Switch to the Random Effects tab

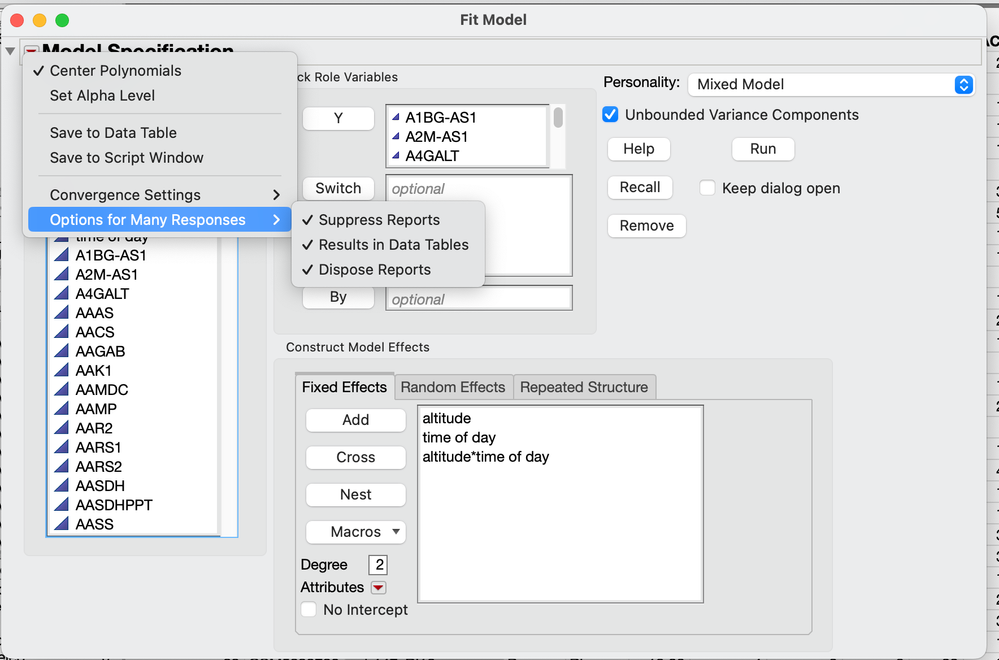(453, 387)
